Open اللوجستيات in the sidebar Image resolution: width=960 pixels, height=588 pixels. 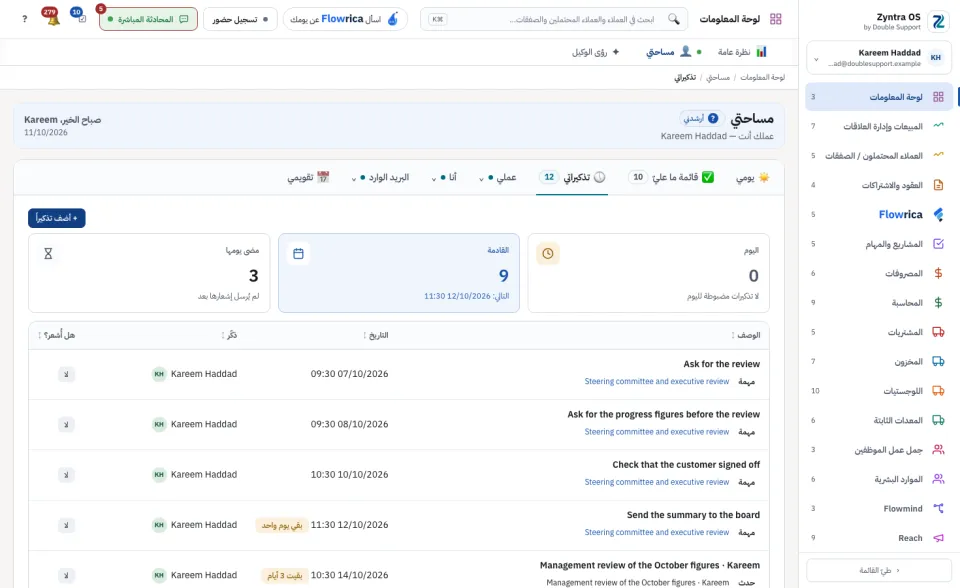click(879, 391)
